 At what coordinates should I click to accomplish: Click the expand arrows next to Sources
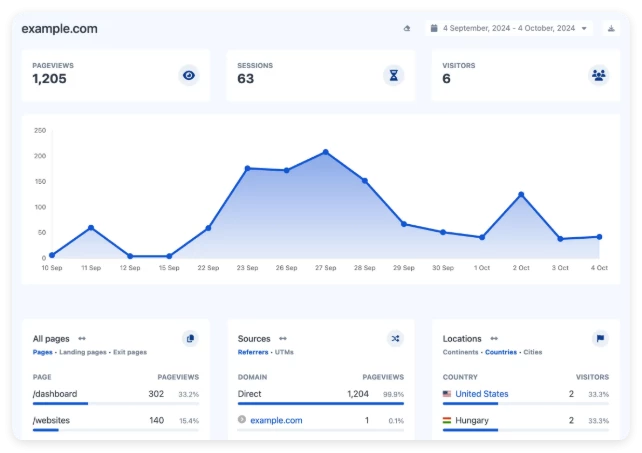pos(283,339)
